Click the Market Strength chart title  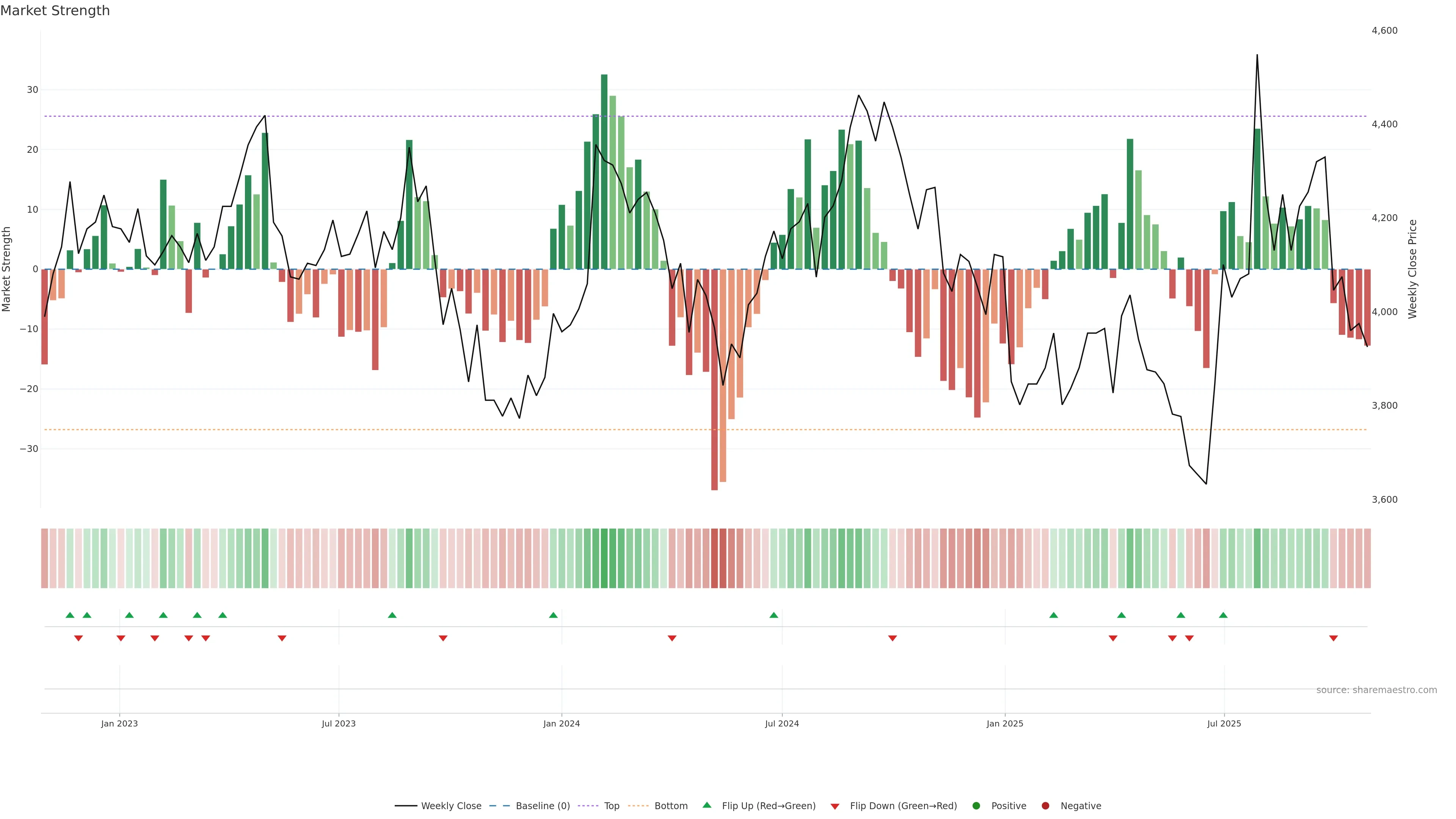55,11
